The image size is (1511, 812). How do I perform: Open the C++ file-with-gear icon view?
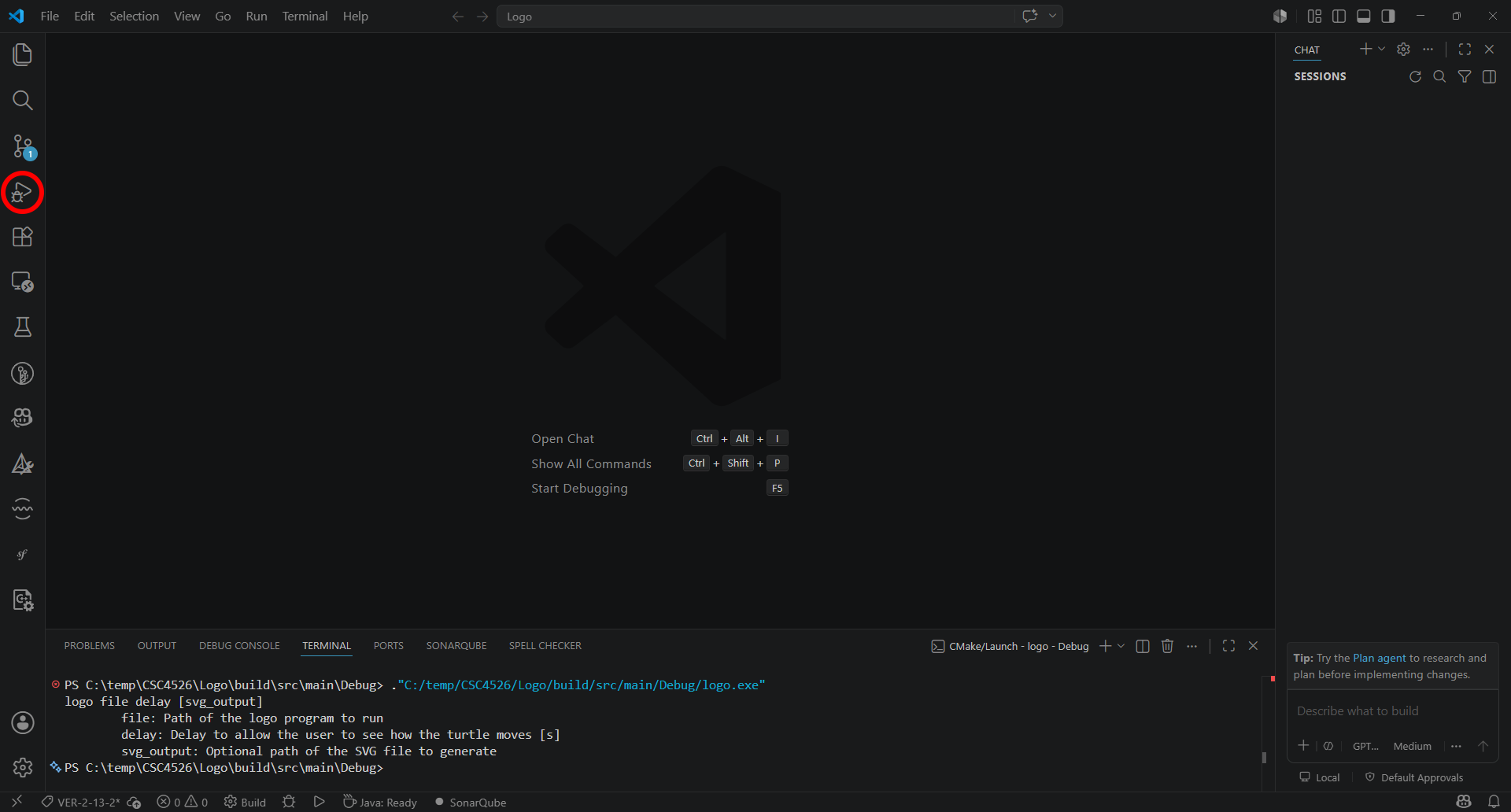22,600
